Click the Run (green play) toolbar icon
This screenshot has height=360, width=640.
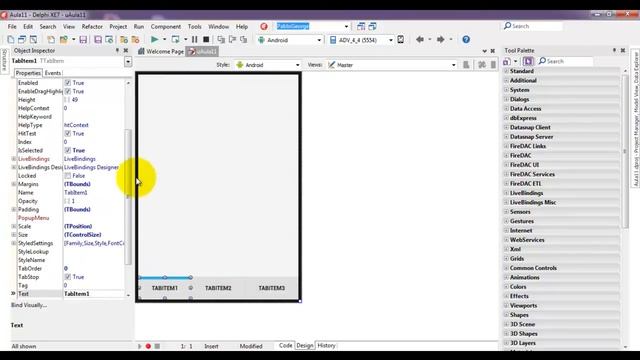[154, 40]
